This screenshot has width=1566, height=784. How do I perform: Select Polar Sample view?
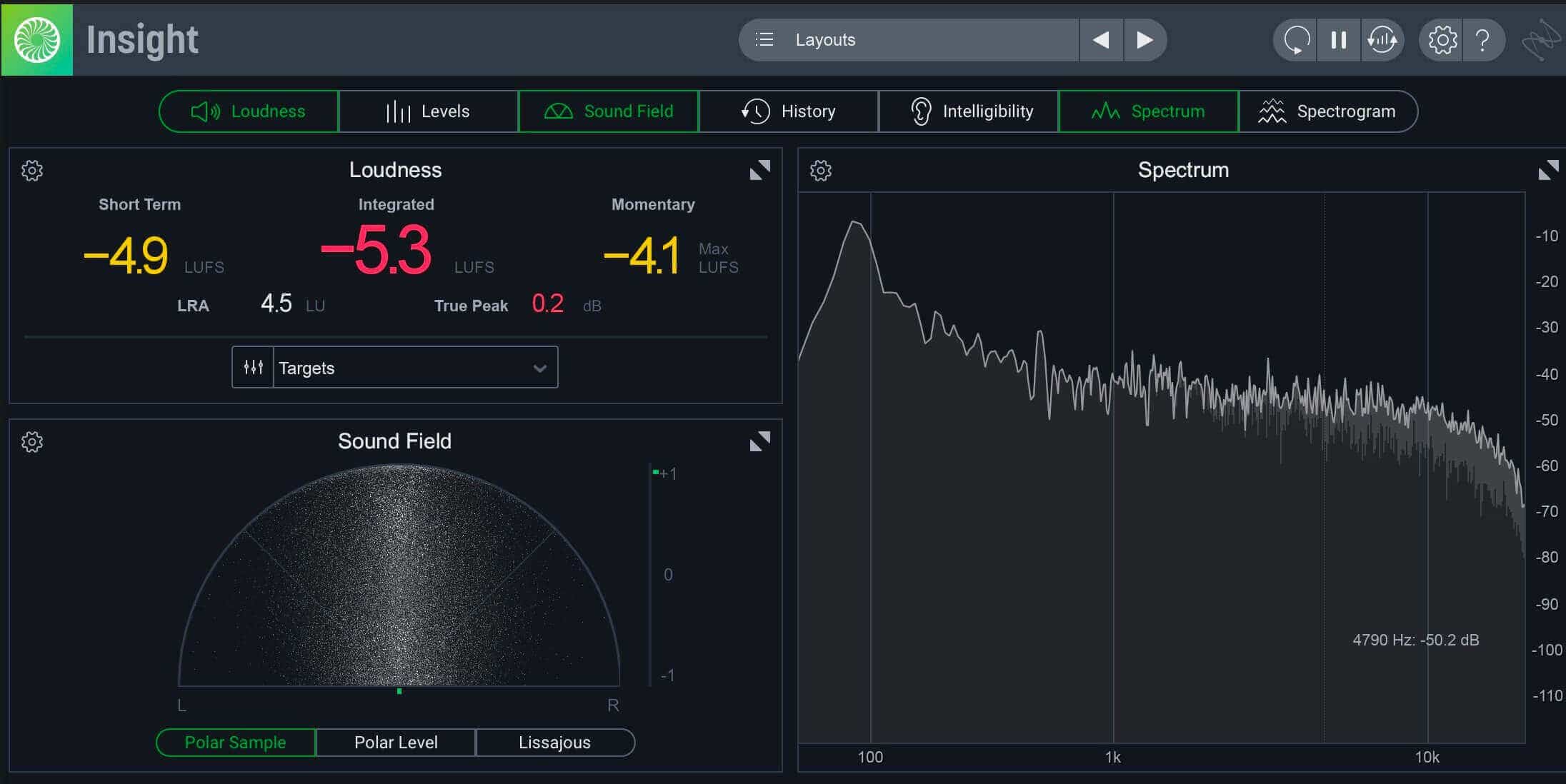click(235, 743)
